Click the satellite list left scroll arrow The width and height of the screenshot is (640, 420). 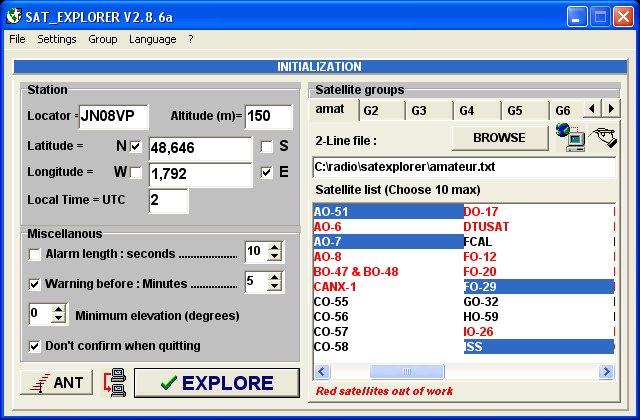tap(322, 371)
